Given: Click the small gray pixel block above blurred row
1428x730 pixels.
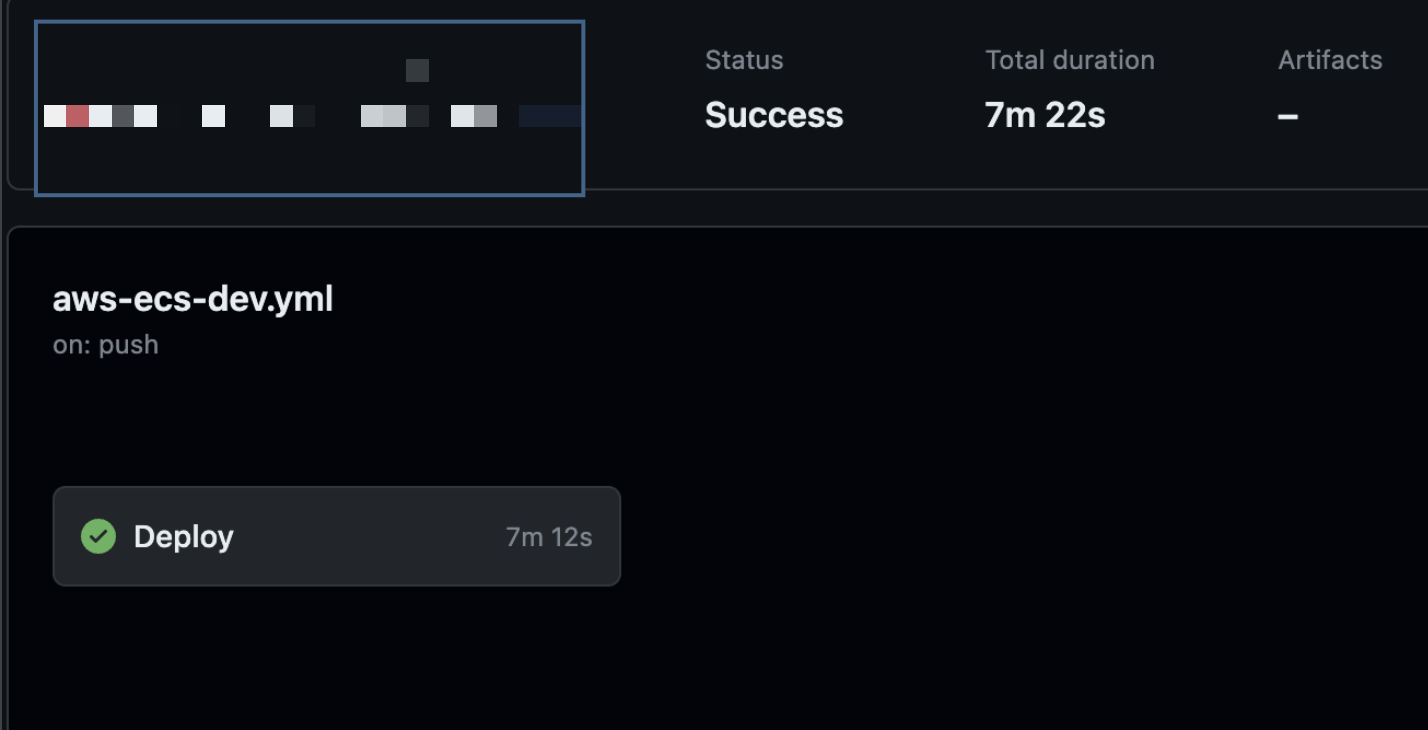Looking at the screenshot, I should 417,70.
